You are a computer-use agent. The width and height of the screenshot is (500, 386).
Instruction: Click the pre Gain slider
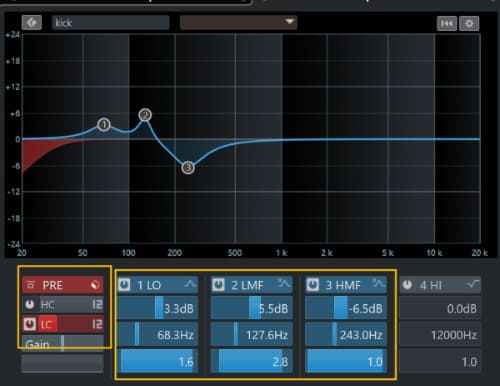pos(63,343)
